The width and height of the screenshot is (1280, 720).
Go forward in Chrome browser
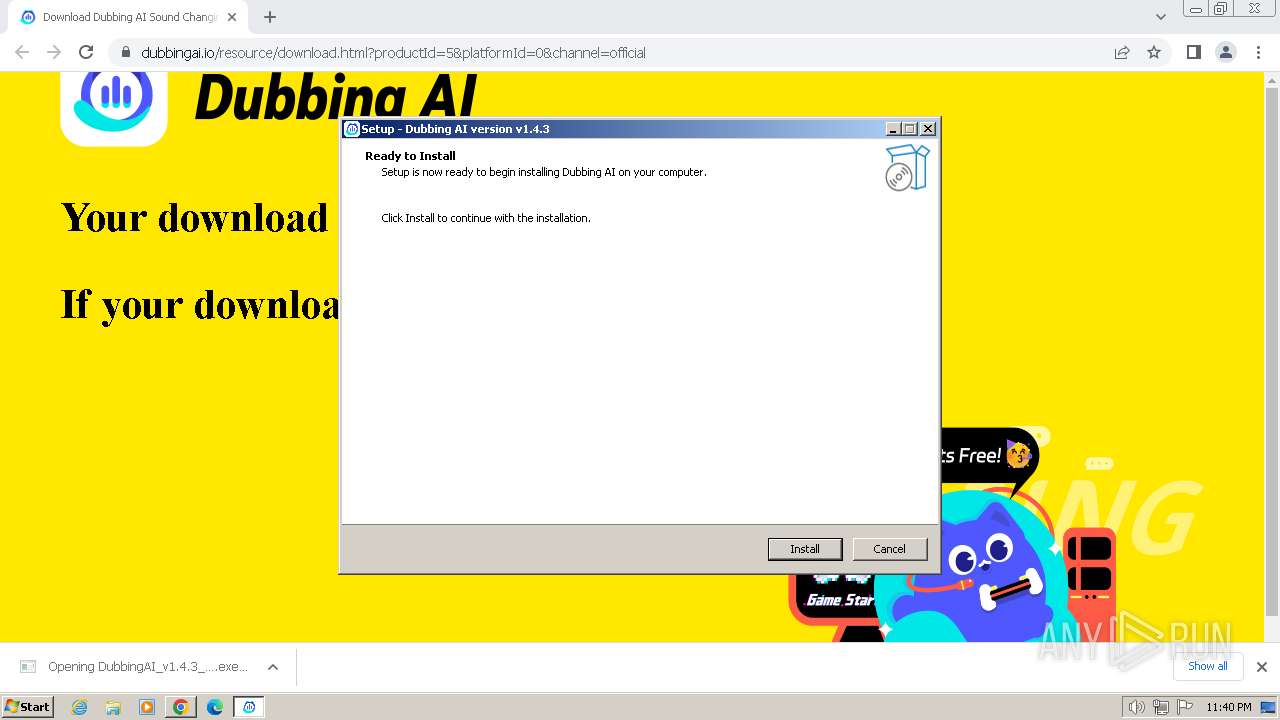point(54,52)
